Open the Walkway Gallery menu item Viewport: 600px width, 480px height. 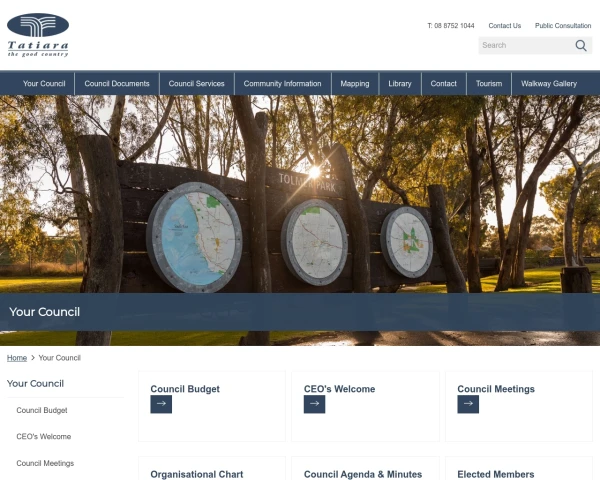[x=549, y=83]
